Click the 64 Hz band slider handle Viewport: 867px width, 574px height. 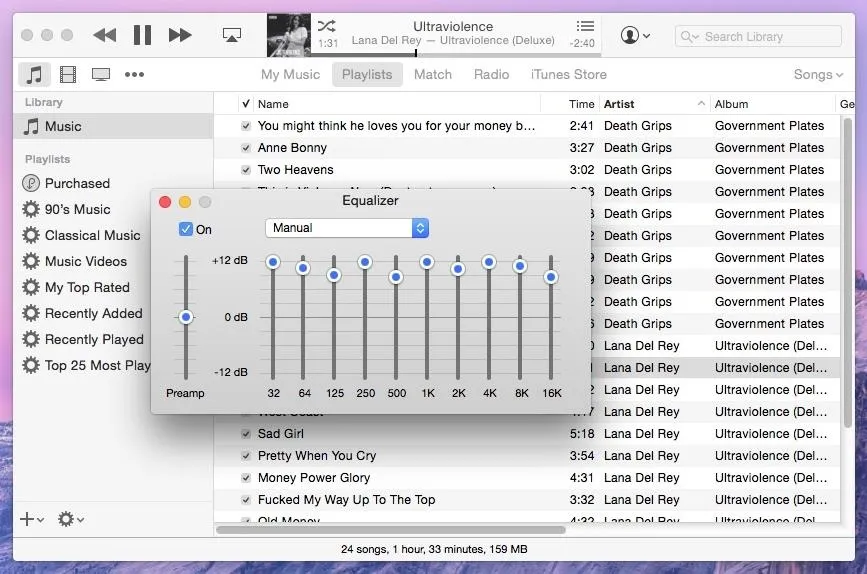(x=303, y=268)
